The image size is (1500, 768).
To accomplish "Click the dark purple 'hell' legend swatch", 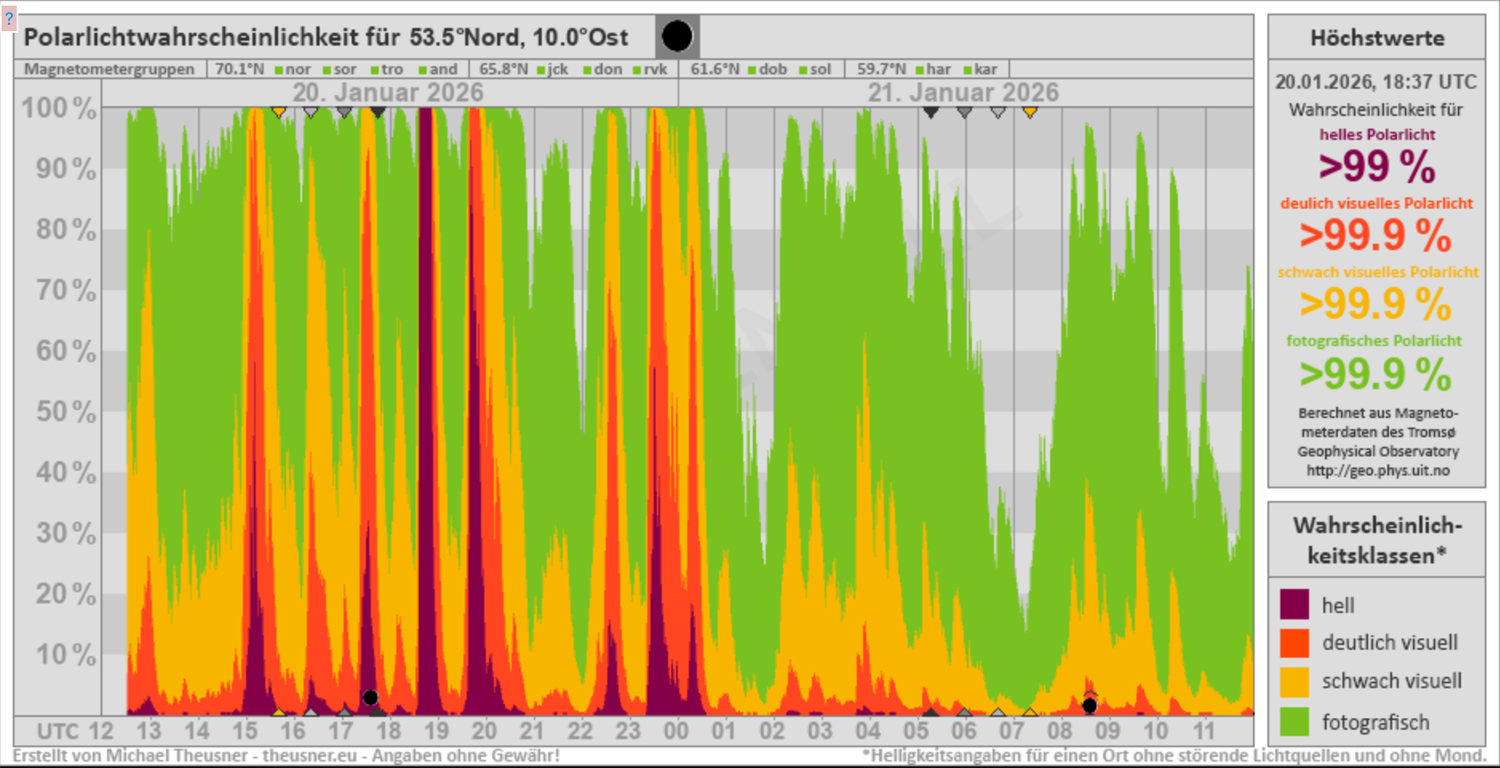I will click(x=1294, y=604).
